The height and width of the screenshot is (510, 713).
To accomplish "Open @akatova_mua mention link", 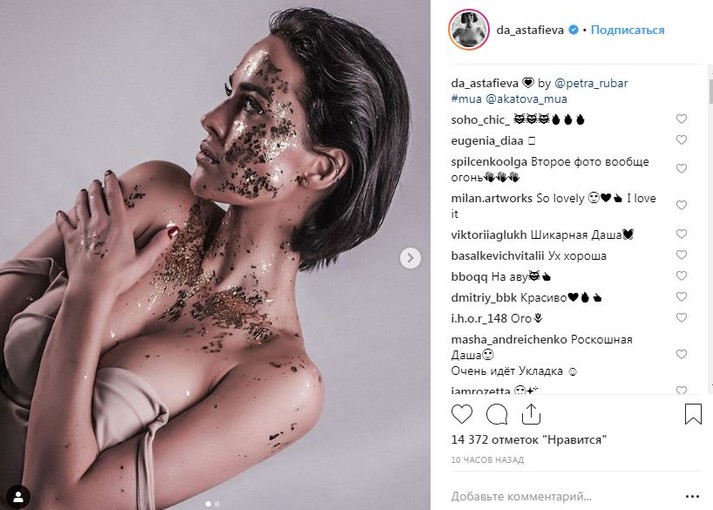I will pos(527,99).
